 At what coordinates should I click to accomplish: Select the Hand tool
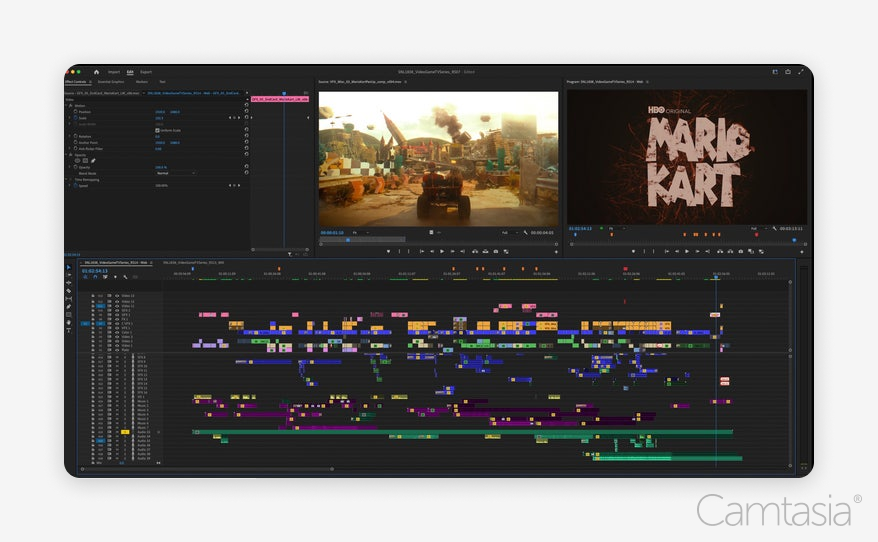69,323
